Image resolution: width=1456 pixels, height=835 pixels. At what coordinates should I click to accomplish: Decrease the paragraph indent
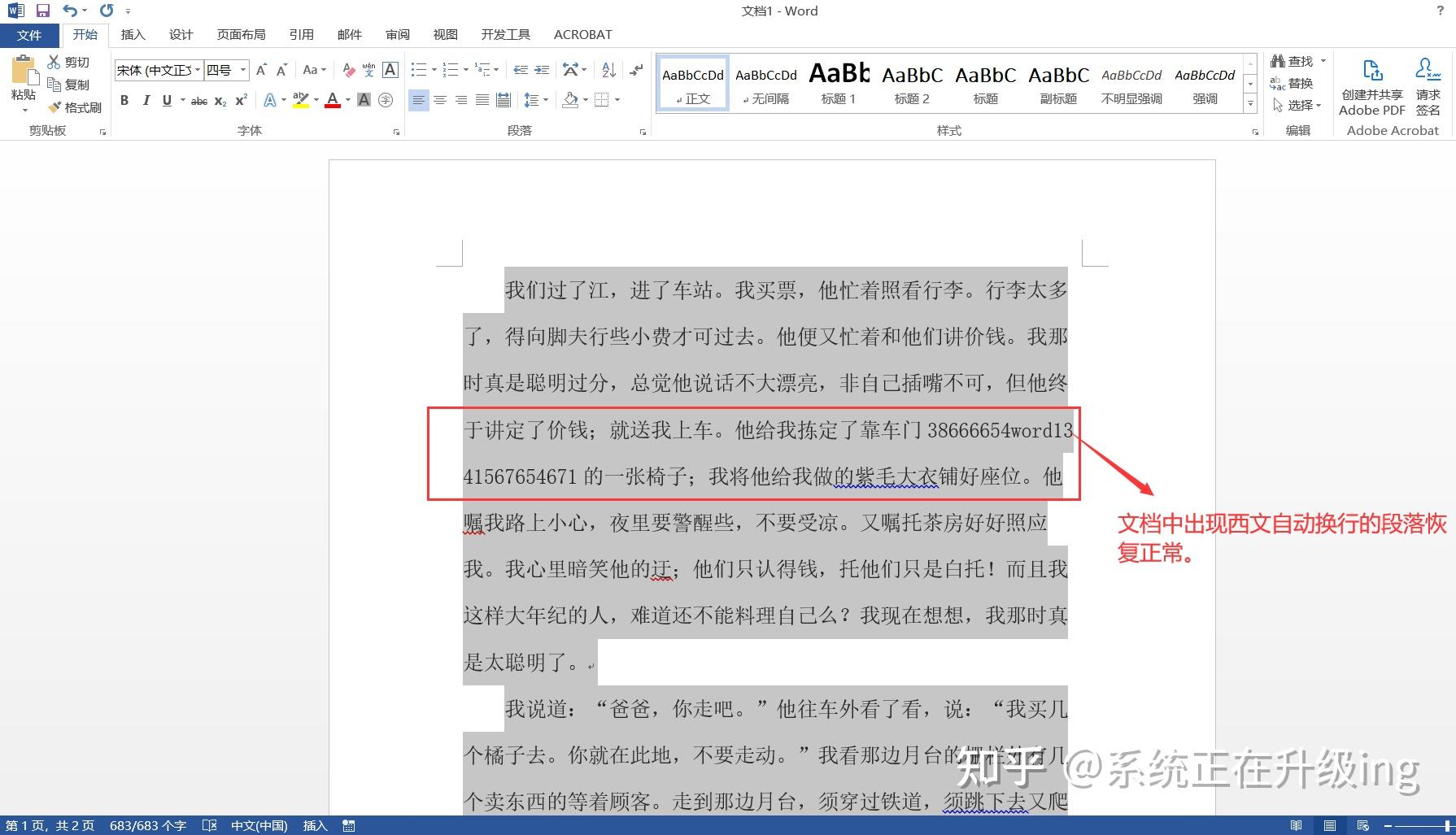pos(521,70)
